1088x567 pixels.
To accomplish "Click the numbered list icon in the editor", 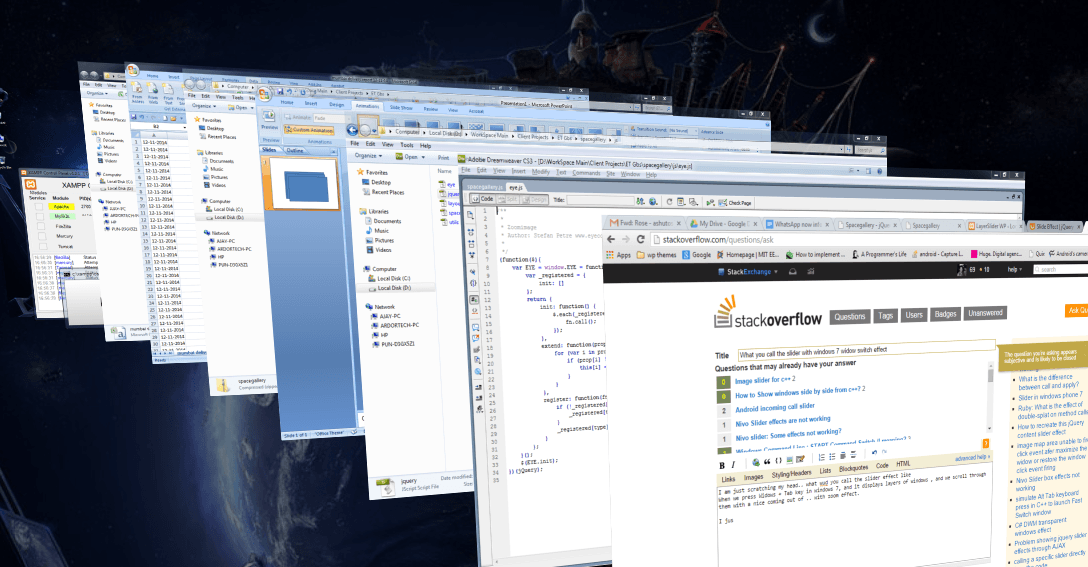I will pyautogui.click(x=821, y=457).
